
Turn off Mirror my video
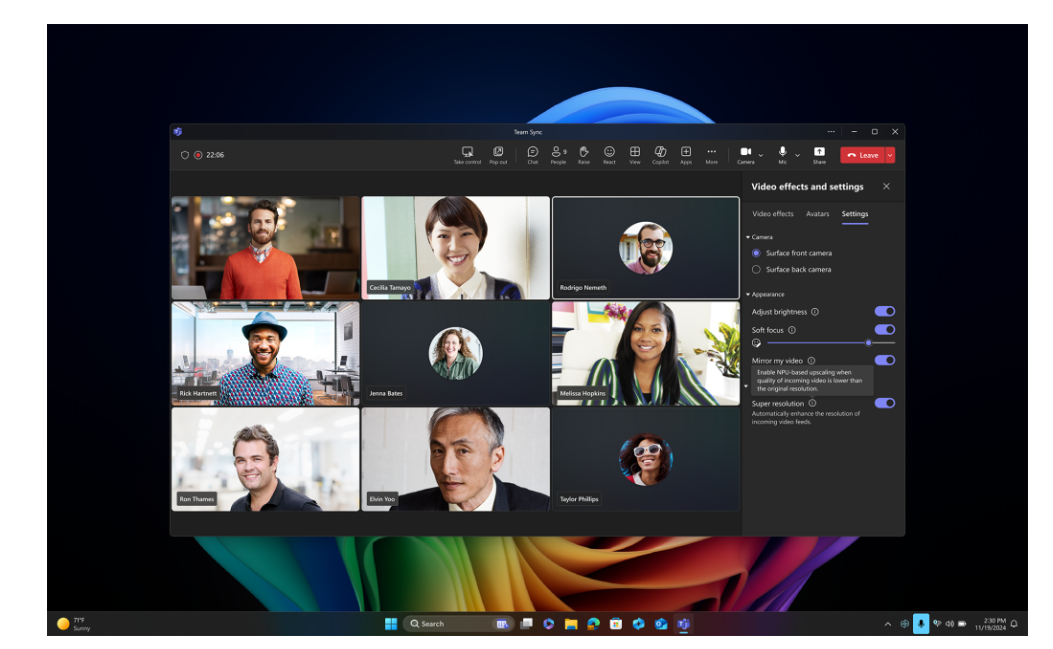(x=885, y=360)
